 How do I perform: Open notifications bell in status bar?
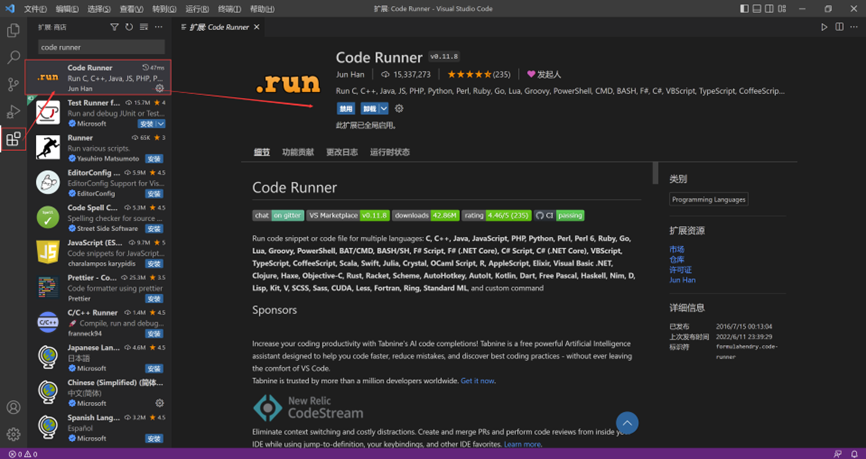pyautogui.click(x=854, y=454)
